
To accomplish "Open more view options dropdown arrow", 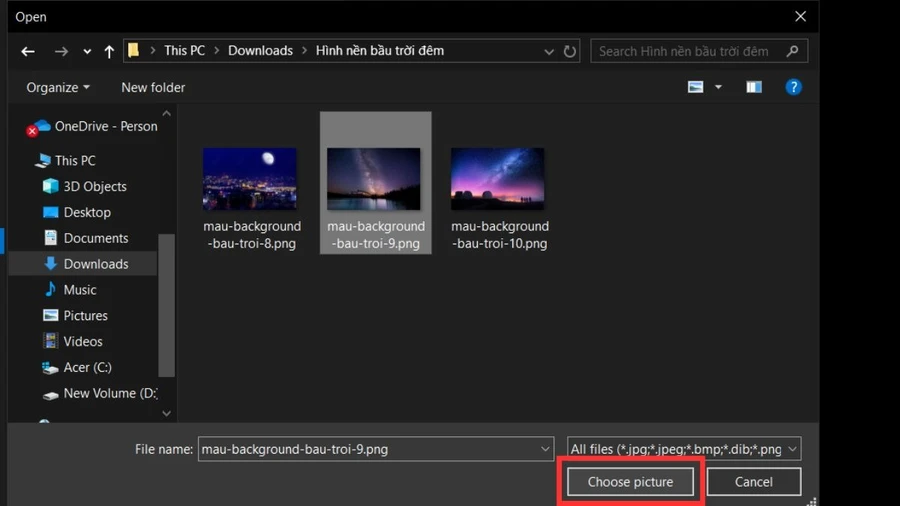I will [718, 87].
